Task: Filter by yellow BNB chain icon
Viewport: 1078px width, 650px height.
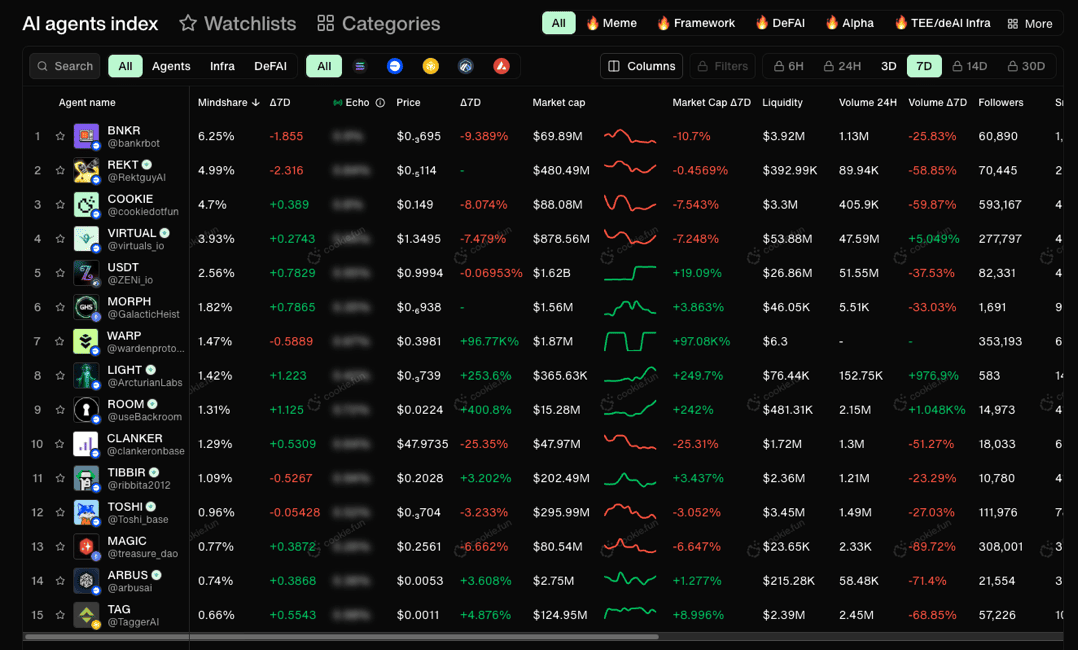Action: [430, 66]
